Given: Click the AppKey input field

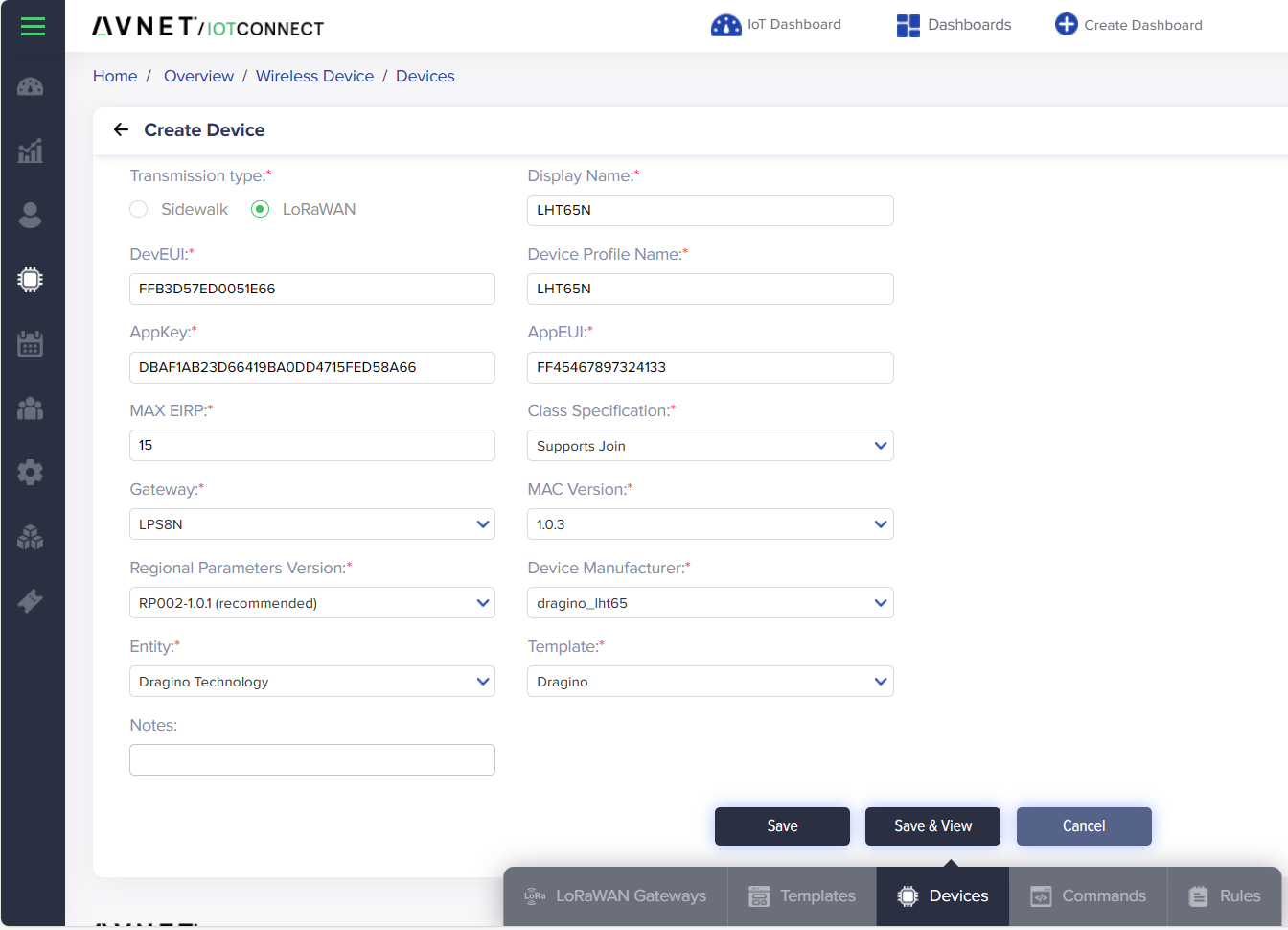Looking at the screenshot, I should point(312,367).
